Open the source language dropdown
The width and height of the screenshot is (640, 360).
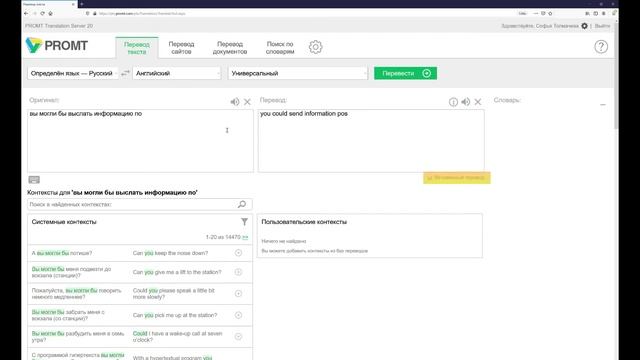73,73
